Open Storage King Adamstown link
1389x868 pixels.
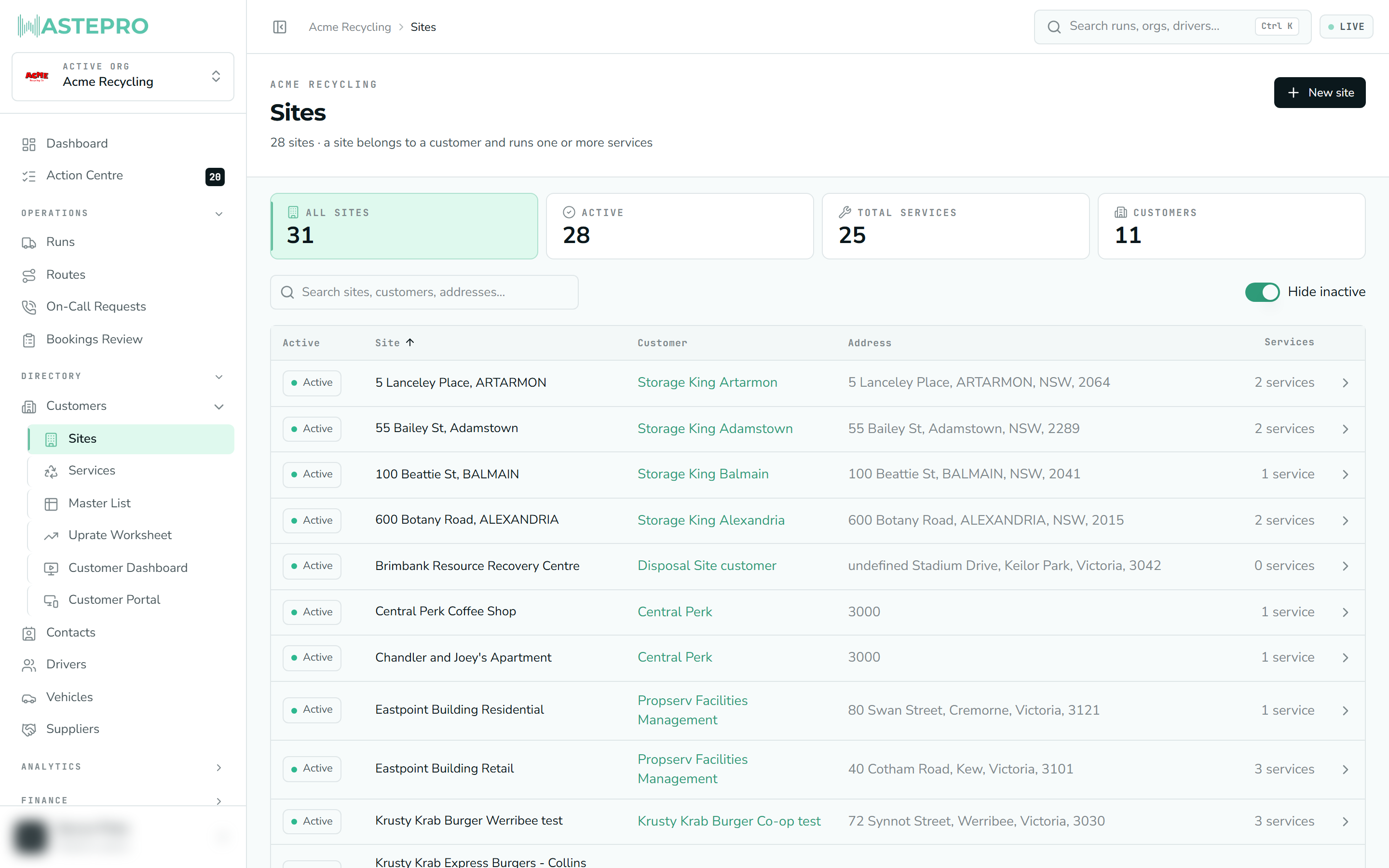click(x=715, y=429)
